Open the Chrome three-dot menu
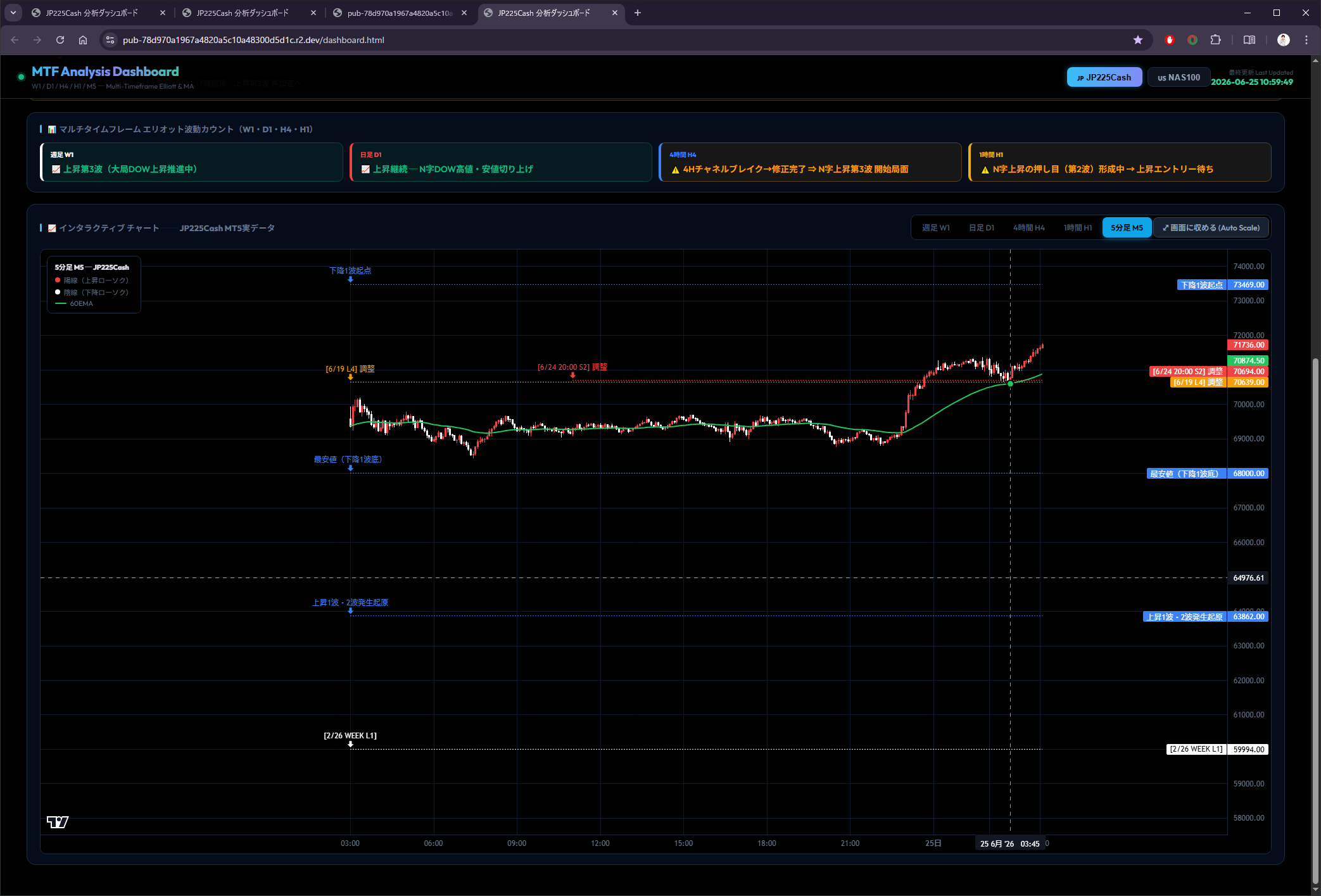 [x=1306, y=40]
